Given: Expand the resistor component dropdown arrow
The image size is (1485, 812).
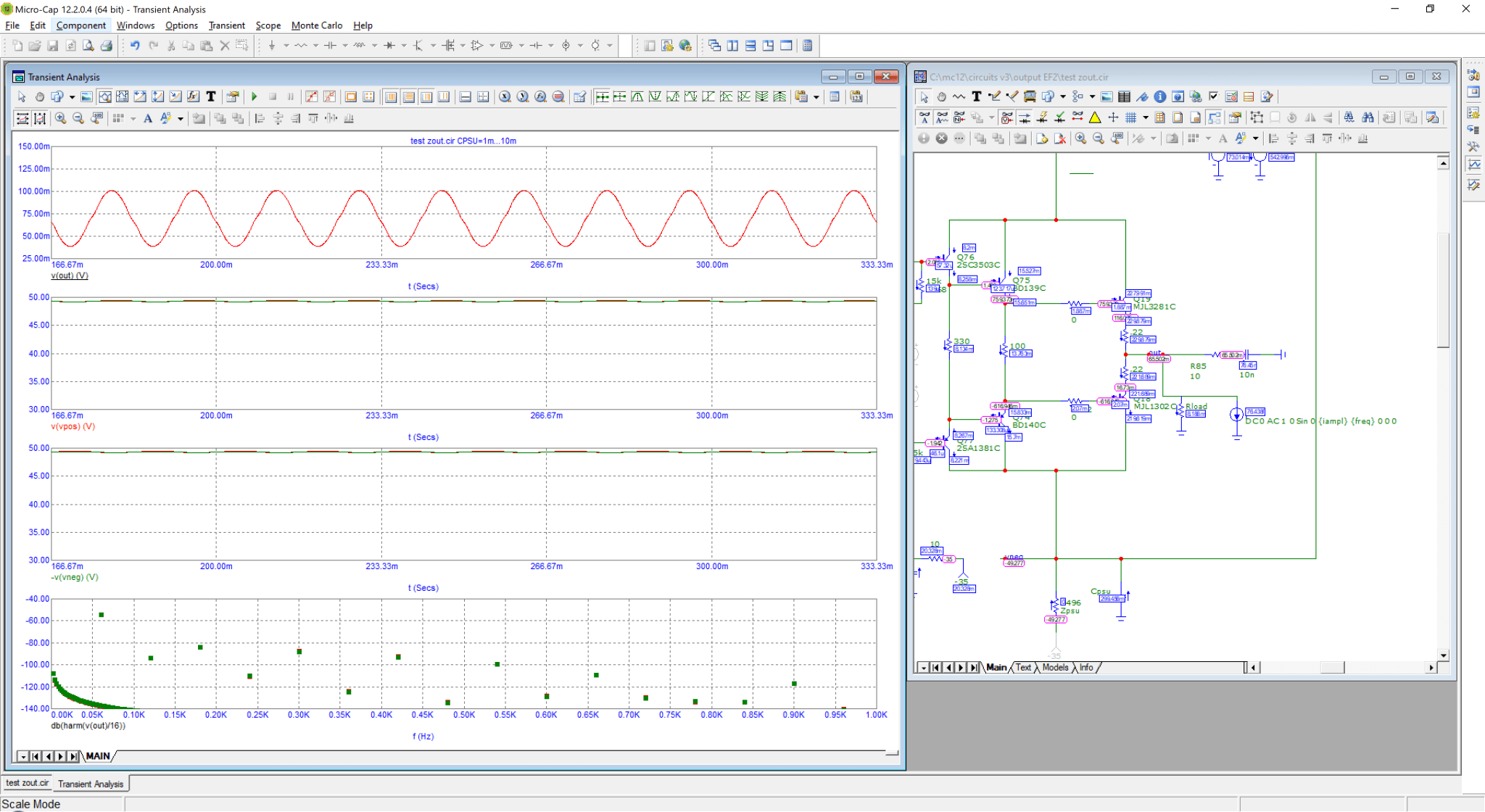Looking at the screenshot, I should pos(315,46).
